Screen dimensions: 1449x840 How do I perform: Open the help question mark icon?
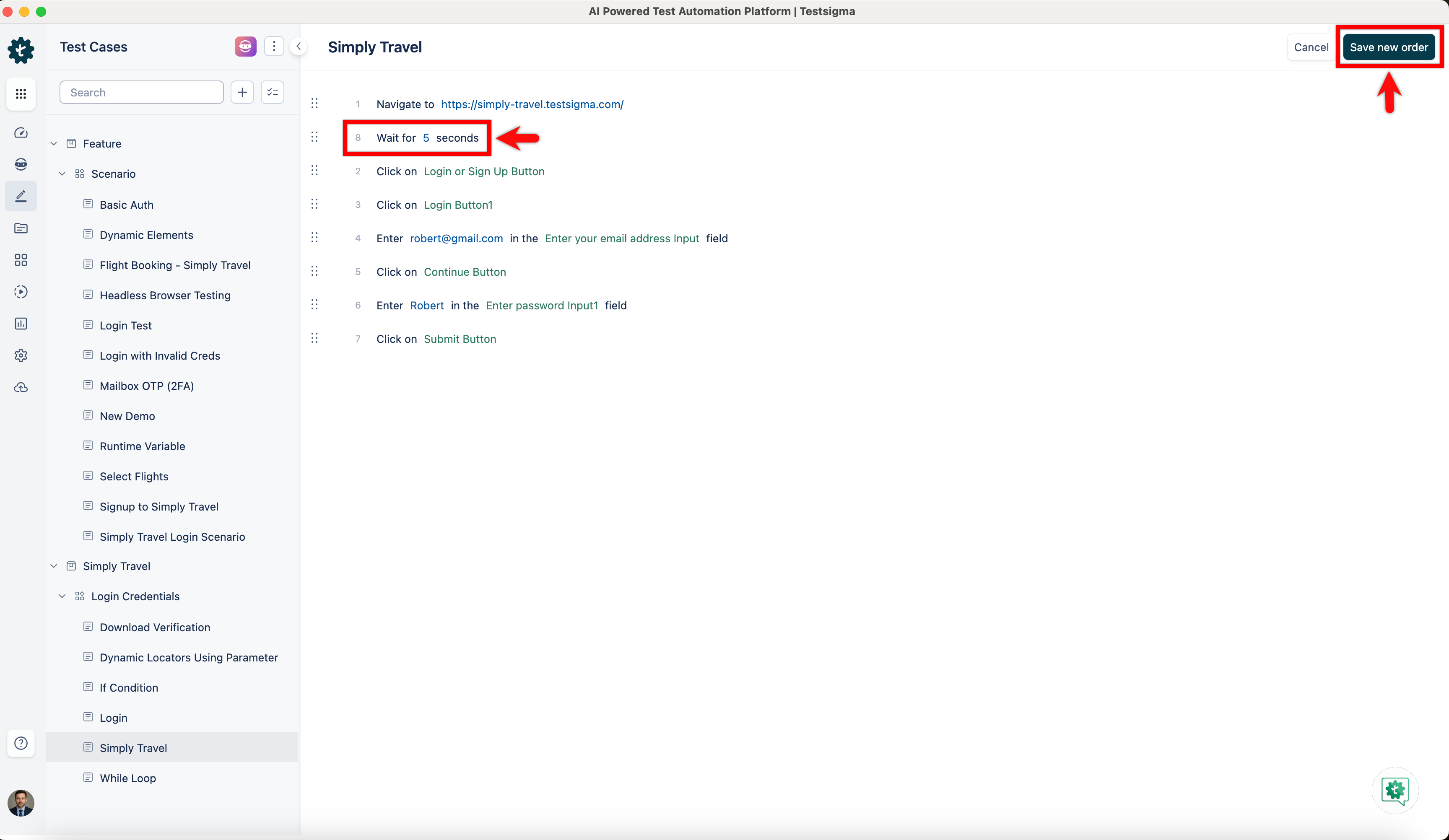click(x=21, y=744)
